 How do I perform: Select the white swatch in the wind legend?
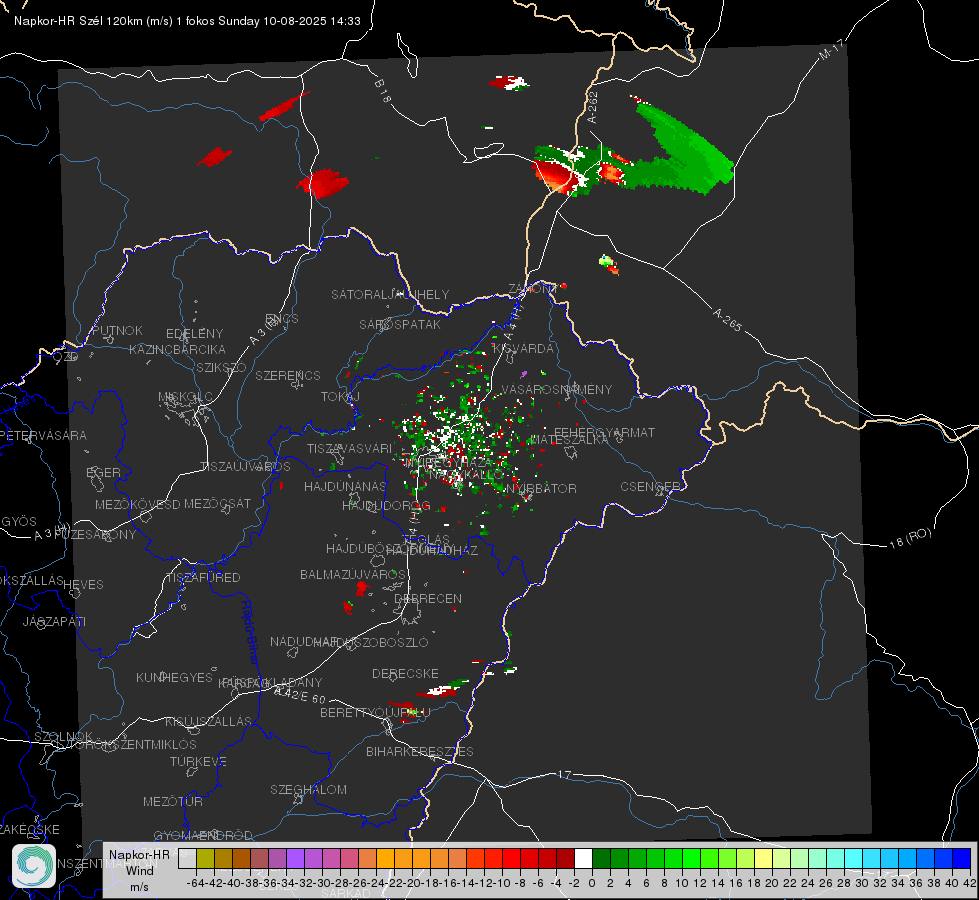coord(583,858)
